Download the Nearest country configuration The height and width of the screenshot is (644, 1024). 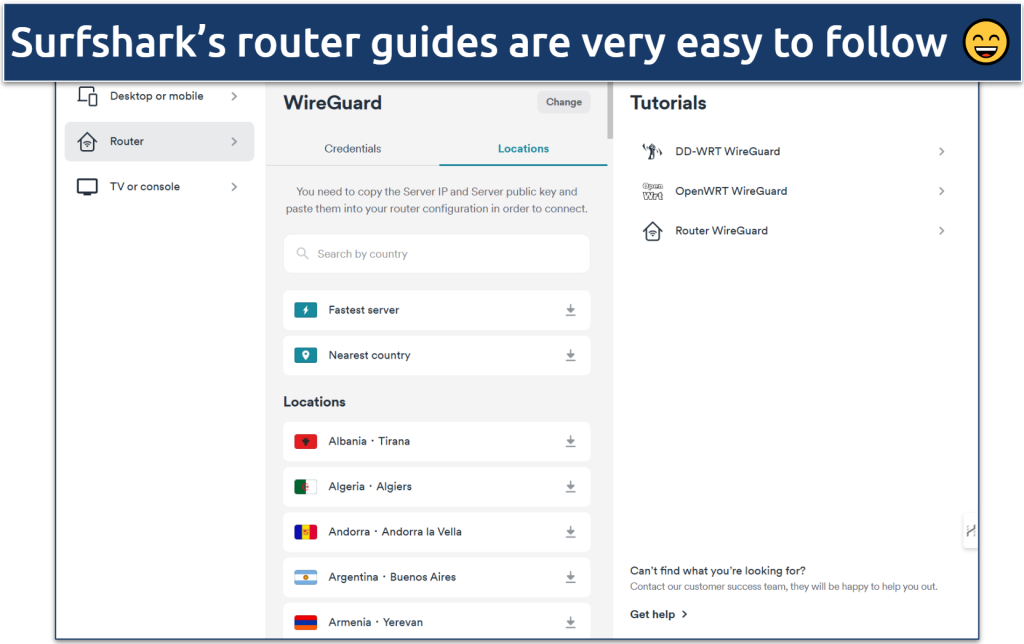click(x=570, y=355)
